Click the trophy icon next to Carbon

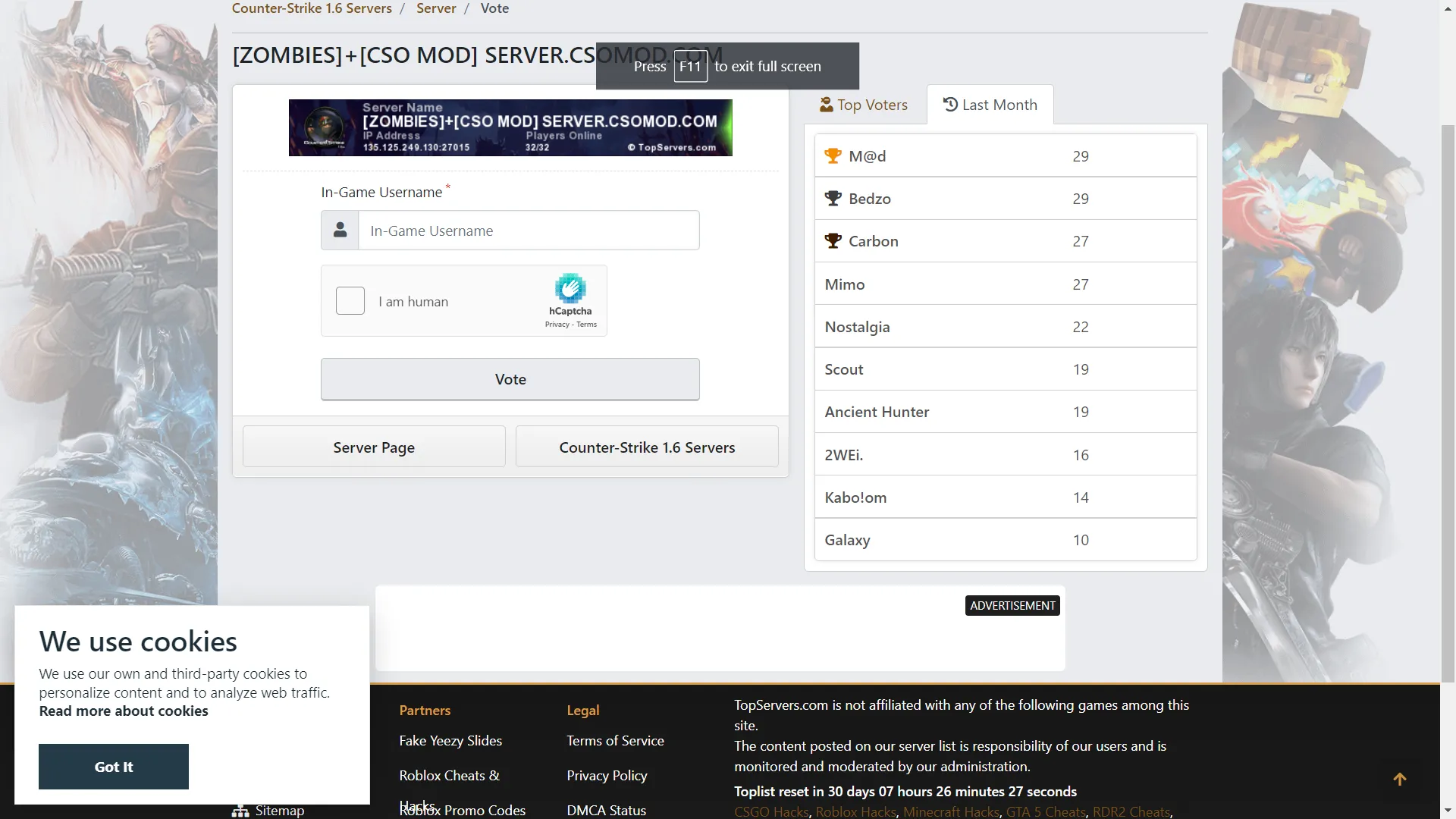pyautogui.click(x=833, y=240)
